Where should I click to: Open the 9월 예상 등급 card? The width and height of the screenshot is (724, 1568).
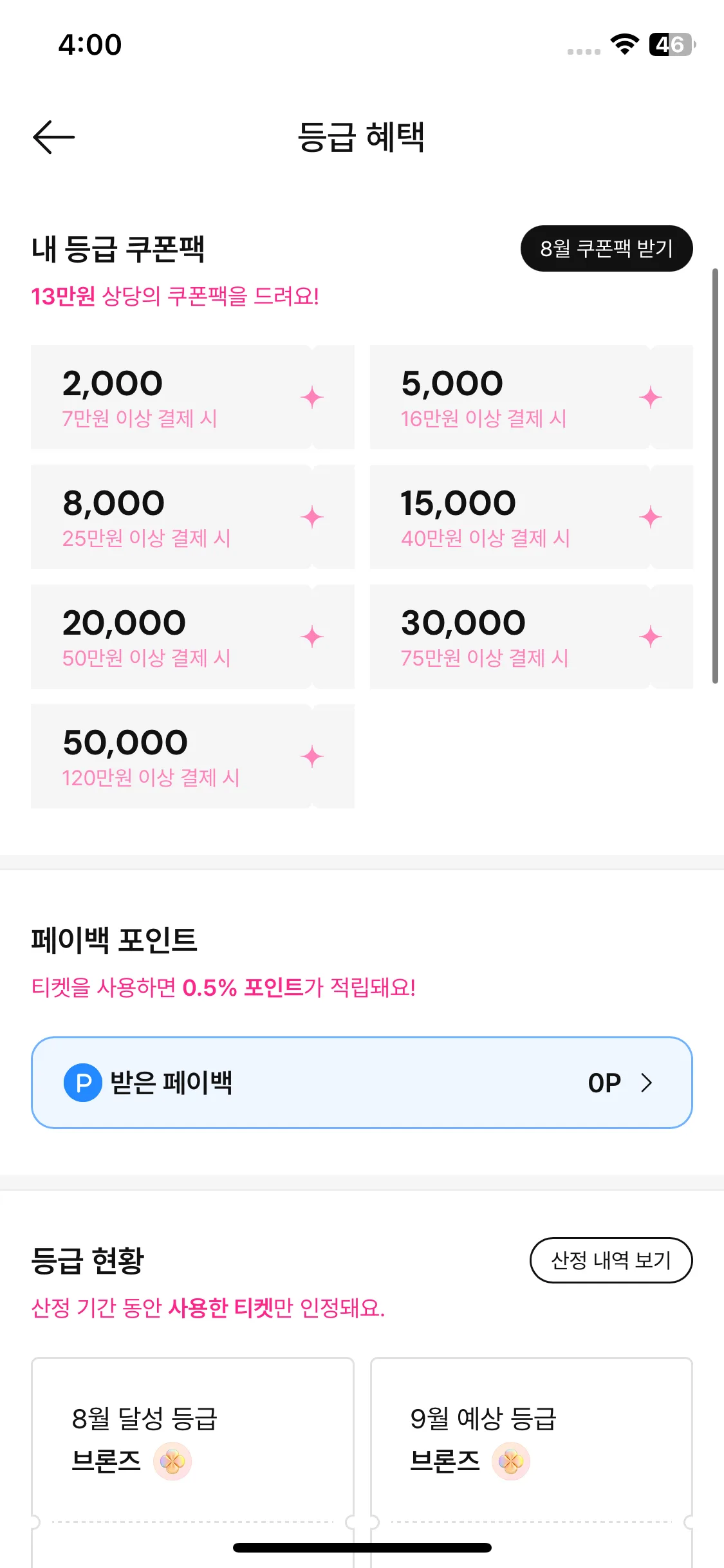531,1462
